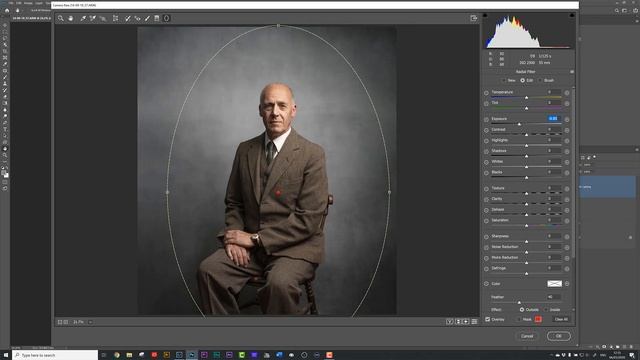
Task: Open the zoom level dropdown below preview
Action: coord(90,322)
